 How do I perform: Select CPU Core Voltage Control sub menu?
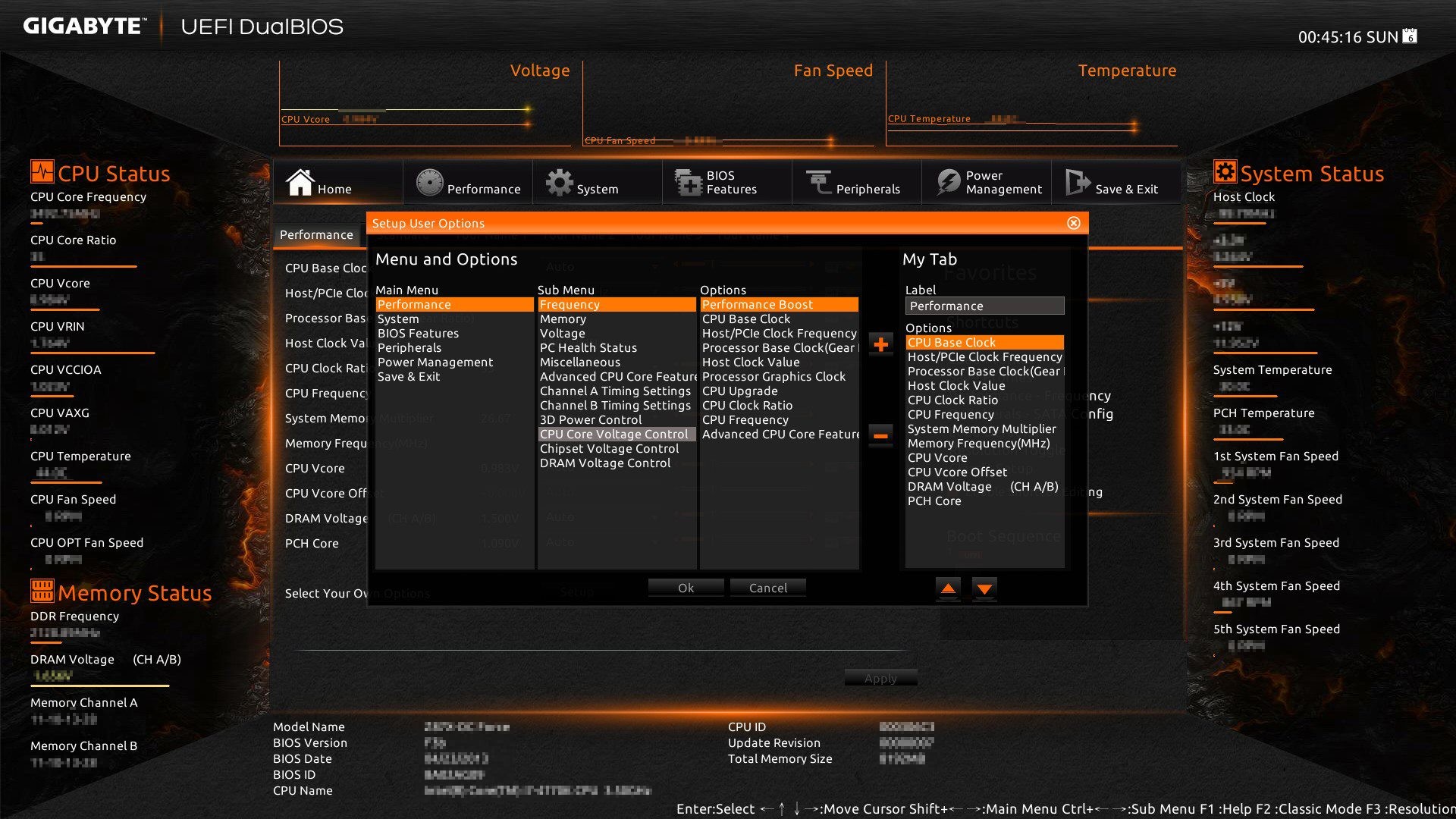614,434
